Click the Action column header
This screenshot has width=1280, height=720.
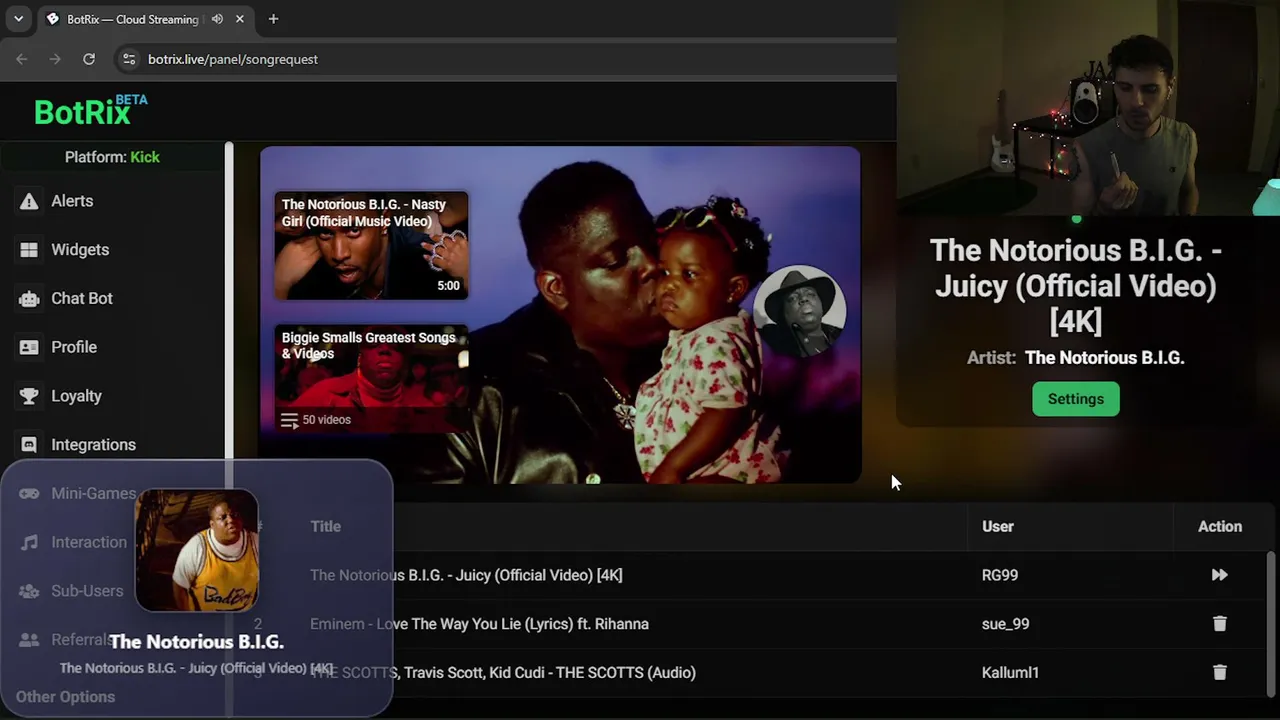point(1220,526)
